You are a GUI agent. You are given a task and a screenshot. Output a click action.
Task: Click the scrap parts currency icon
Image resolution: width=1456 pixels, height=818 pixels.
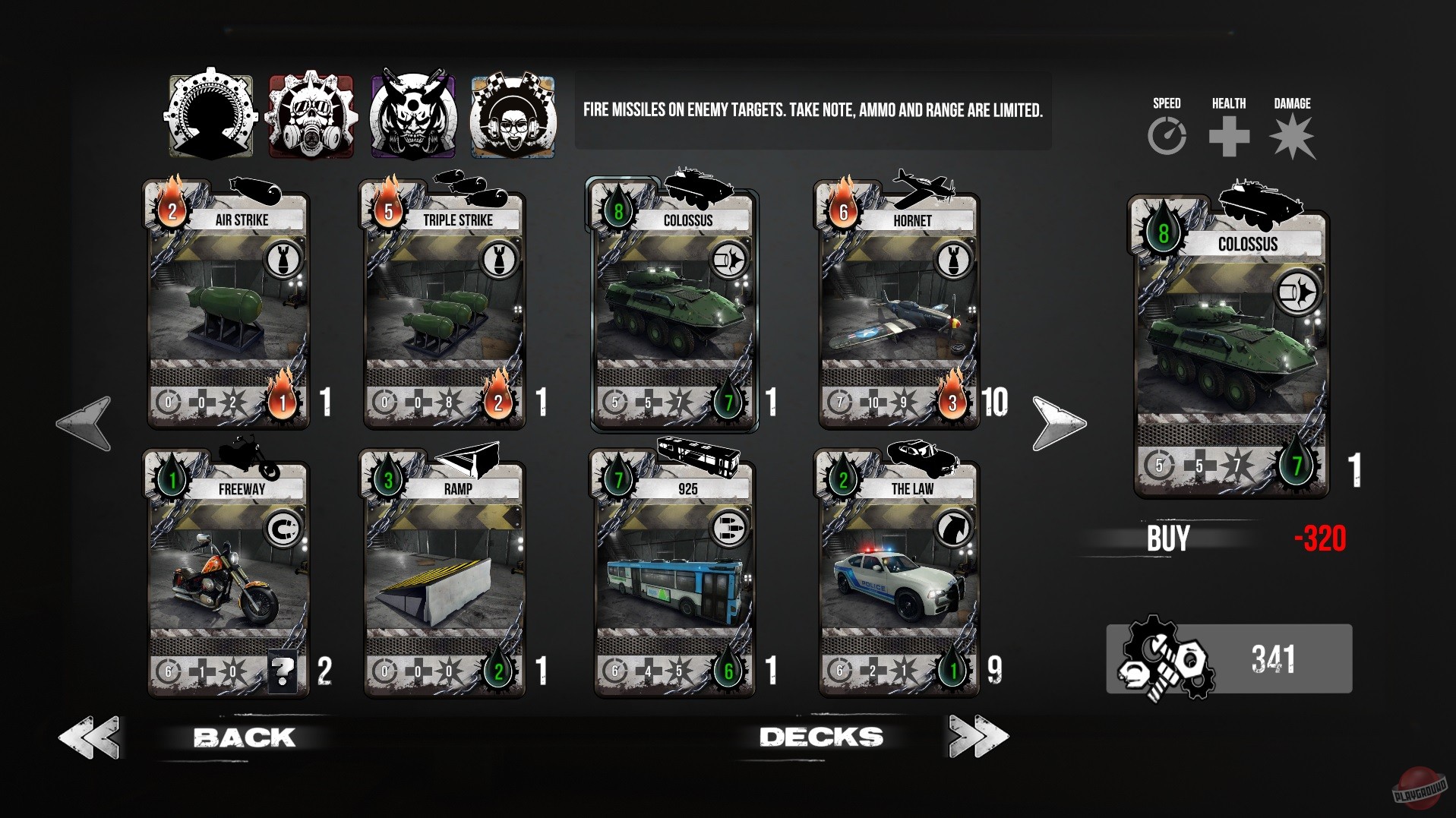[x=1165, y=659]
